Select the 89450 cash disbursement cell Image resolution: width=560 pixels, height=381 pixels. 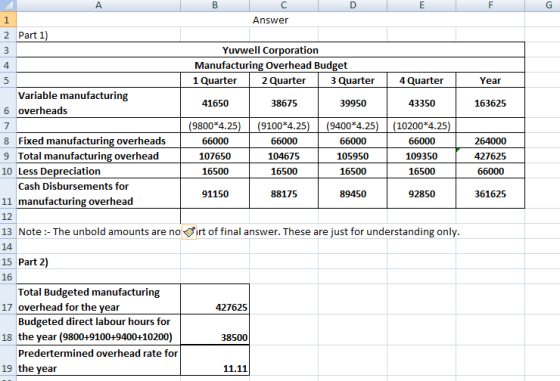point(353,194)
